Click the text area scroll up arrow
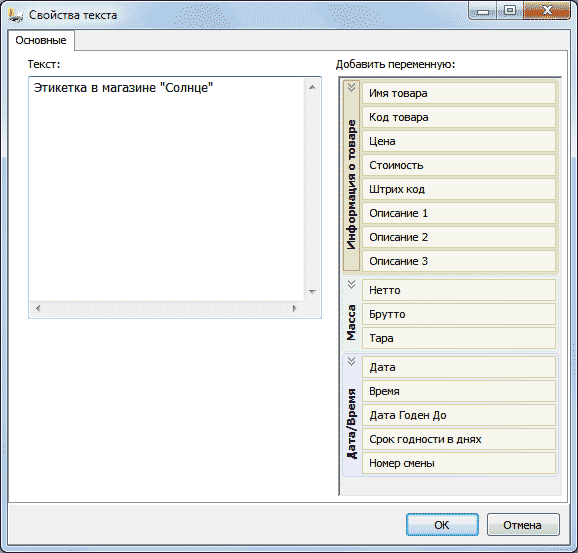Viewport: 578px width, 553px height. point(312,87)
